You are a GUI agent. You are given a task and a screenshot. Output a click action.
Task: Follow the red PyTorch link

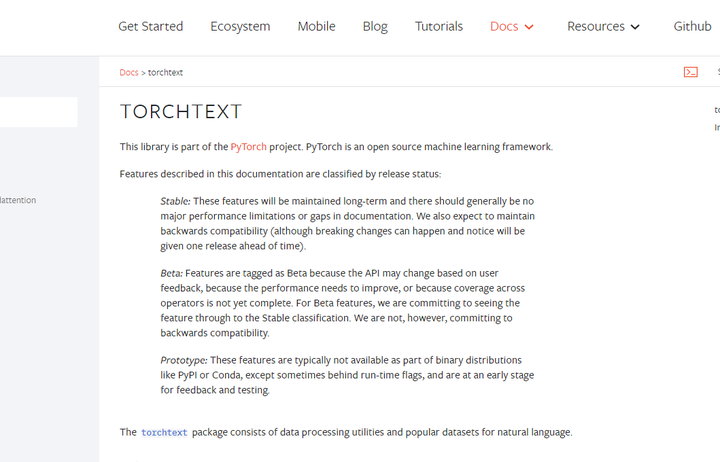pos(248,146)
